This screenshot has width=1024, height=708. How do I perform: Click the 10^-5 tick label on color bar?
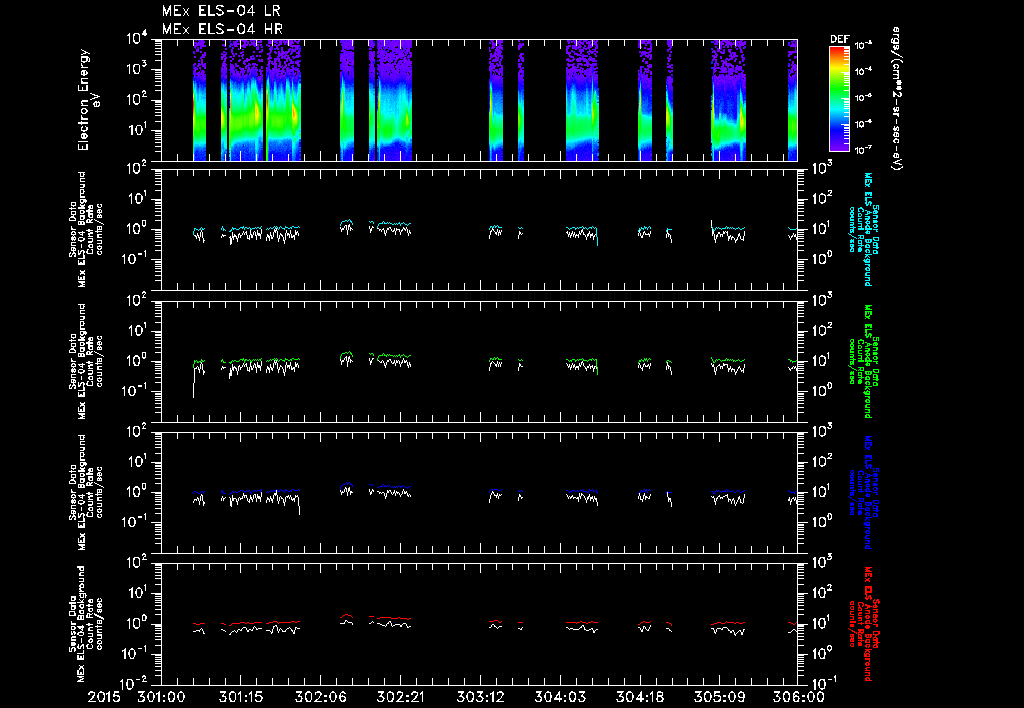point(863,98)
